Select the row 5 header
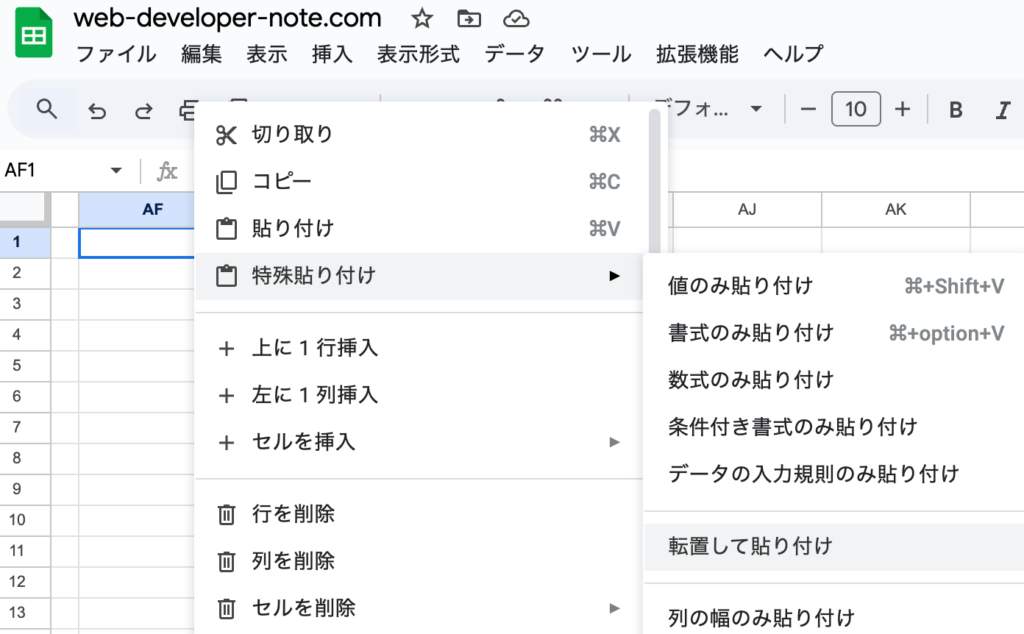Viewport: 1024px width, 634px height. point(16,365)
